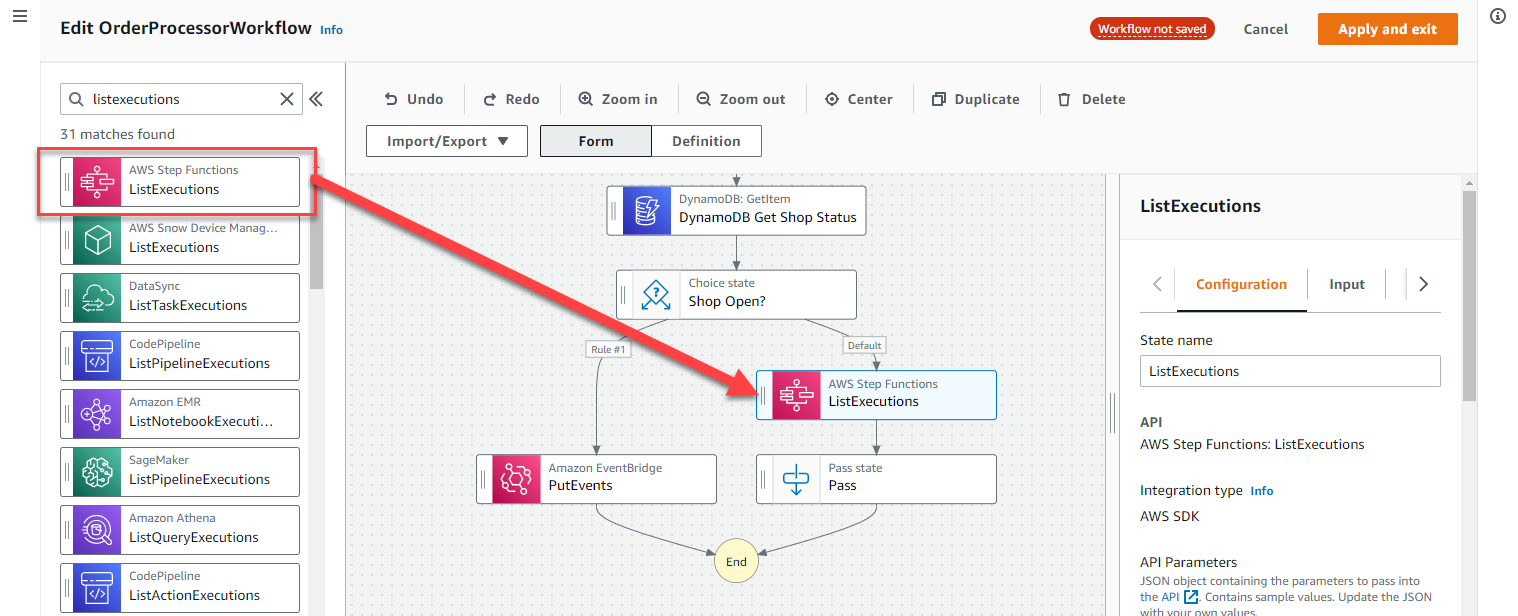
Task: Select CodePipeline ListPipelineExecutions icon
Action: pos(96,356)
